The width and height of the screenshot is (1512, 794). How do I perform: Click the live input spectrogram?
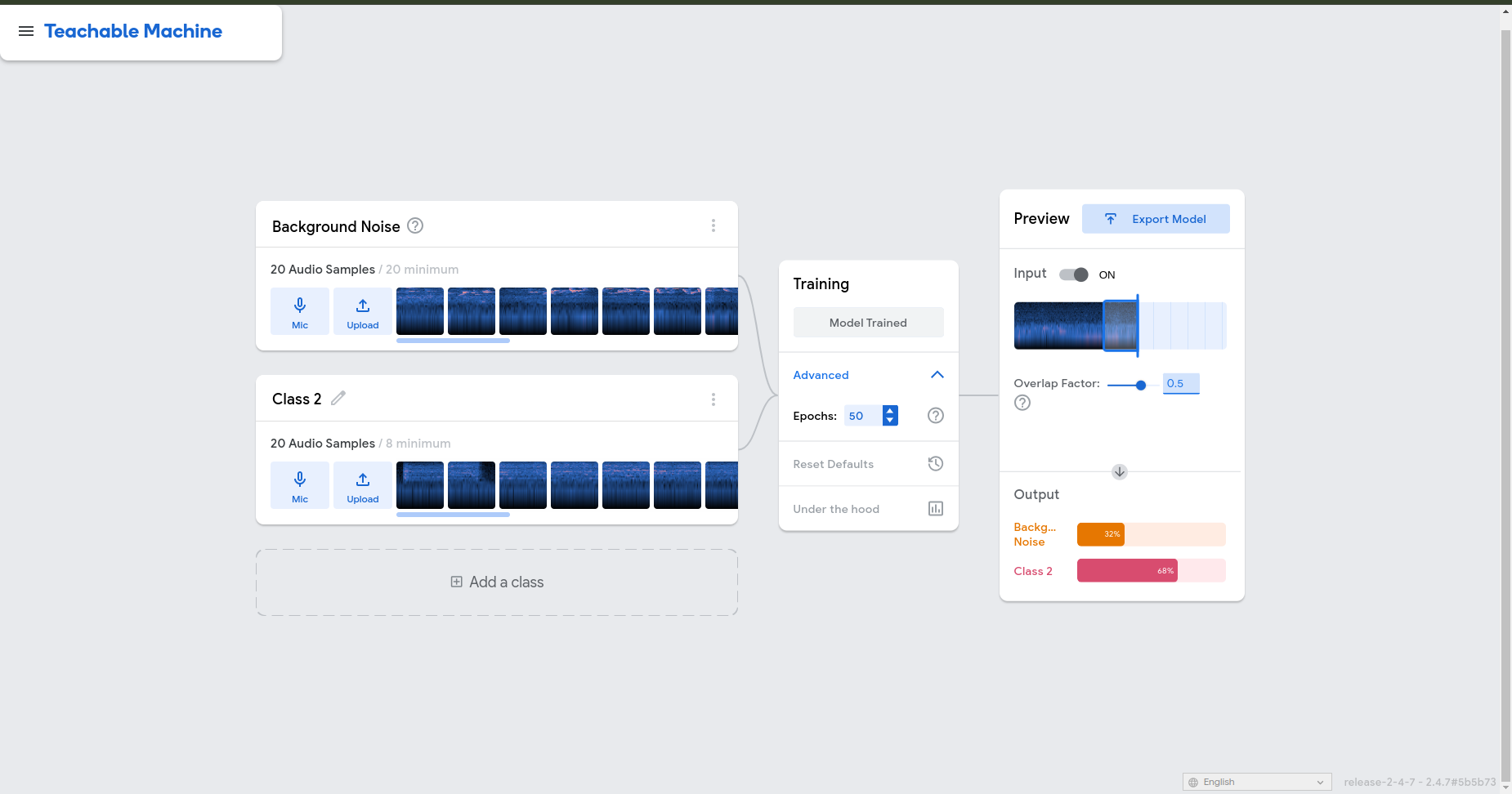click(1120, 326)
